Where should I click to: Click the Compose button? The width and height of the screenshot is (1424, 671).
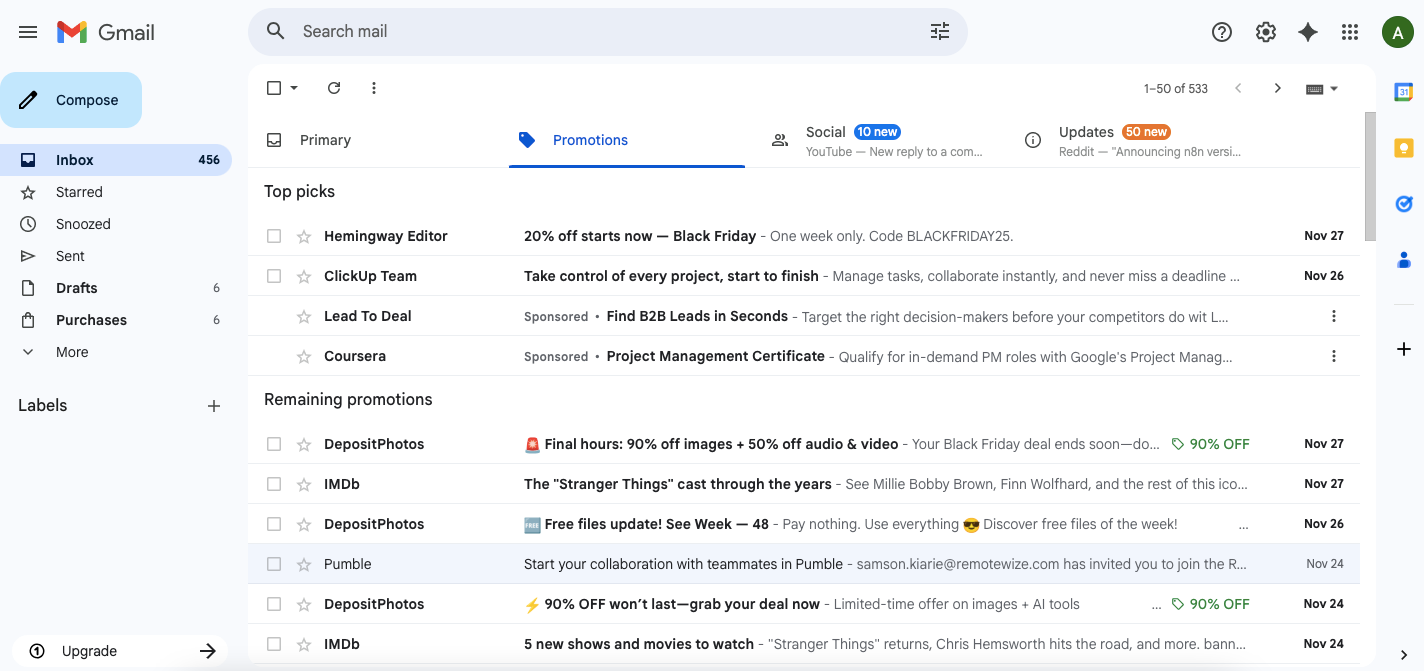[x=71, y=100]
